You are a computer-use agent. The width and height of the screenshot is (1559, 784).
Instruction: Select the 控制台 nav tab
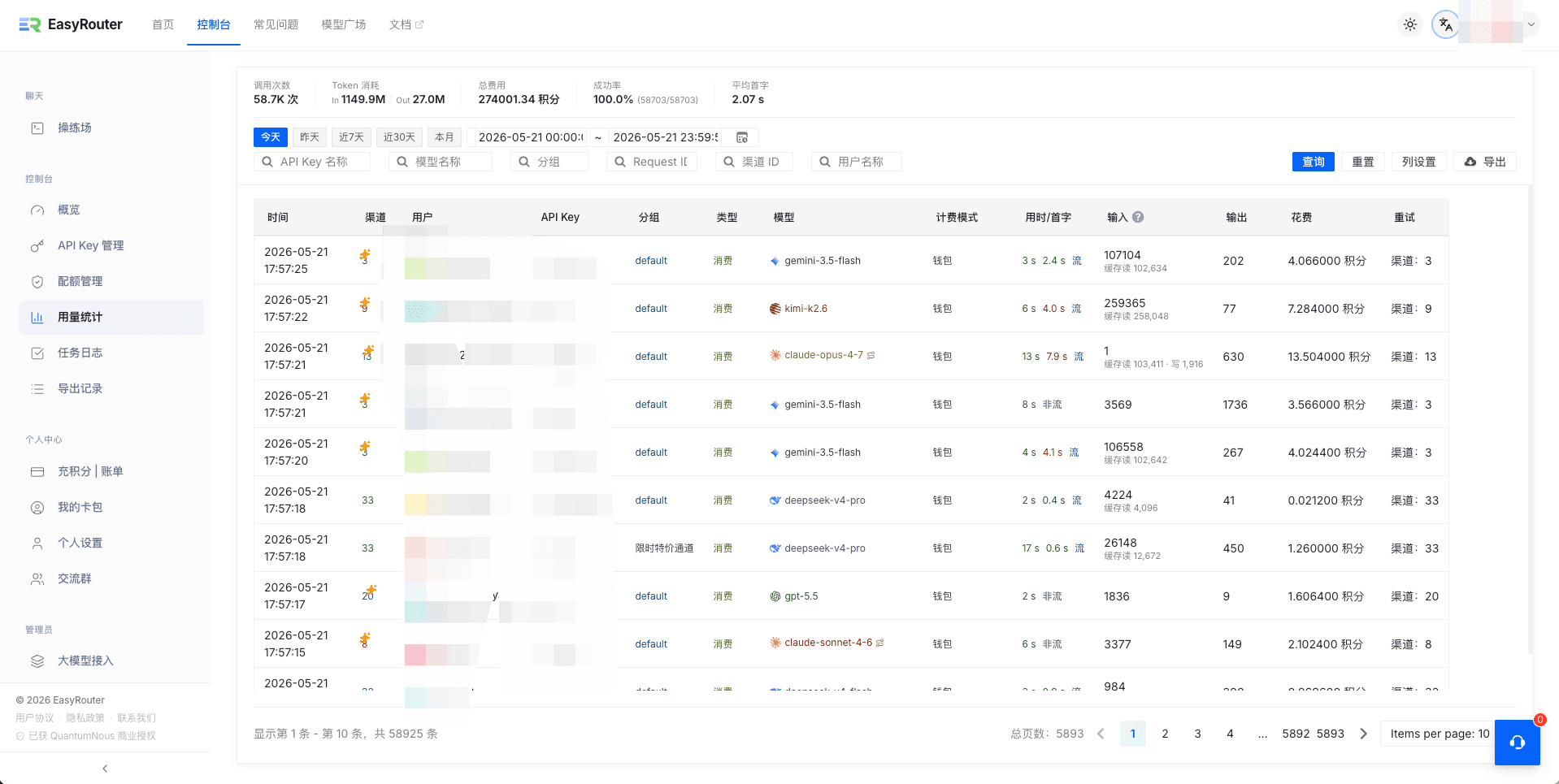tap(214, 24)
